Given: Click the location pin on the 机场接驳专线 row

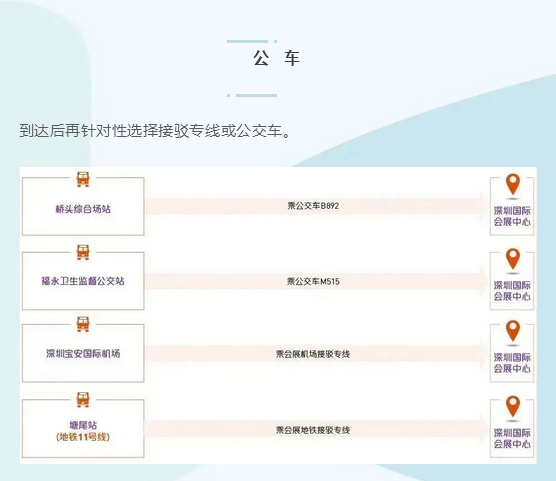Looking at the screenshot, I should click(x=513, y=331).
